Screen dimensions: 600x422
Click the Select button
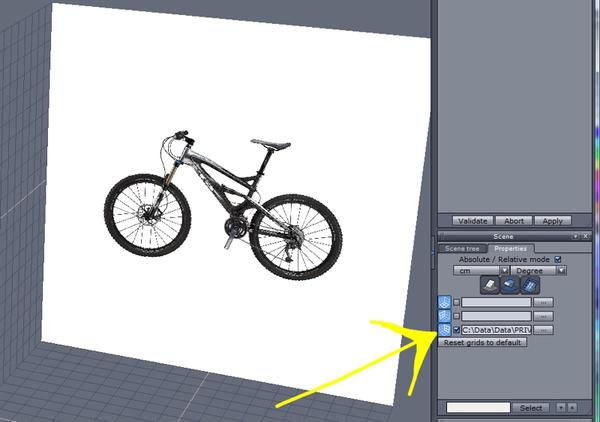(x=531, y=408)
